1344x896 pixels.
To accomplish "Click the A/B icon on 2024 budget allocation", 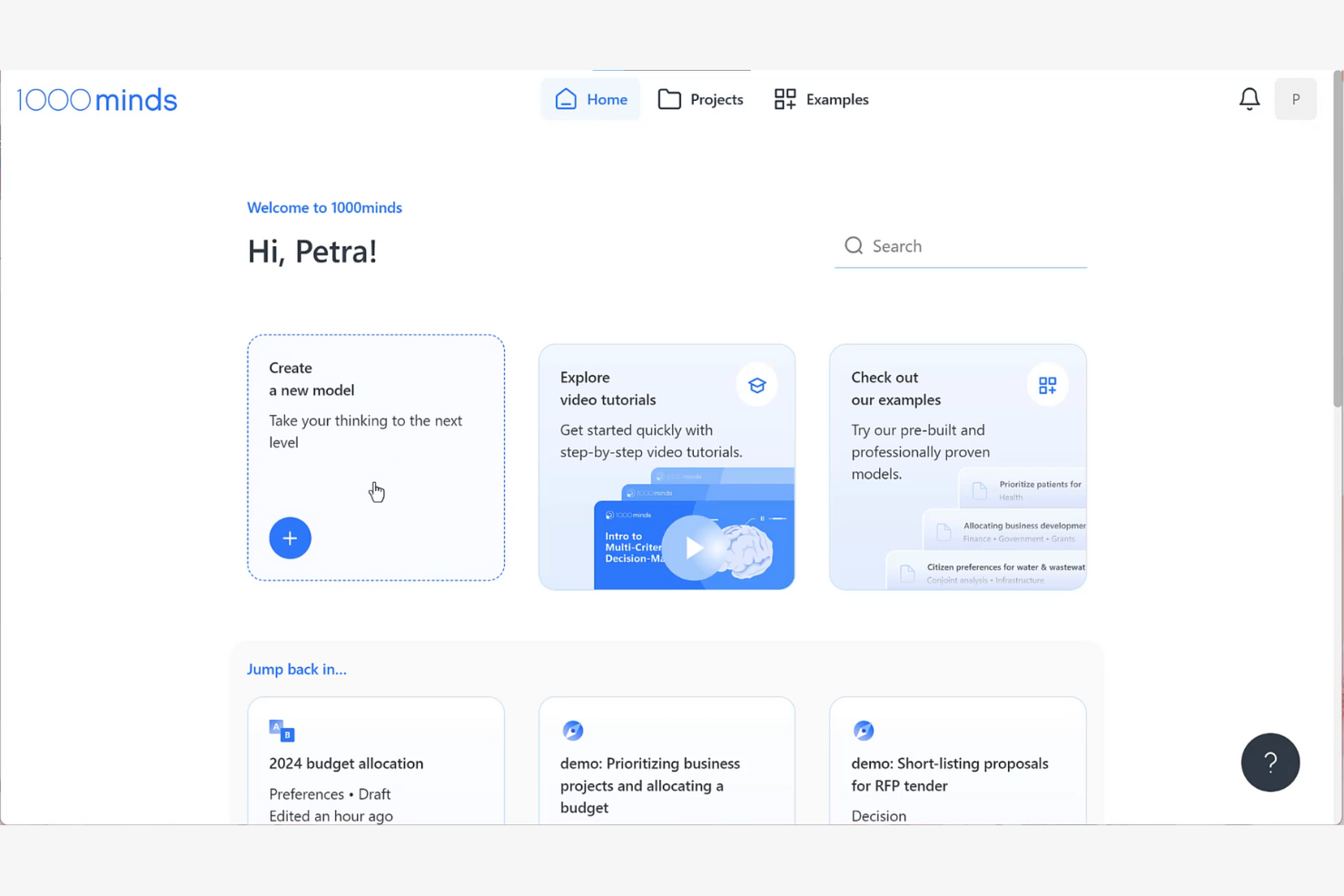I will coord(282,730).
